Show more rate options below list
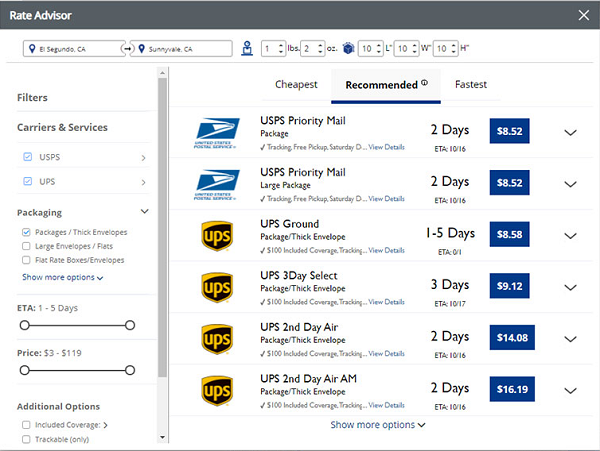600x451 pixels. (x=378, y=425)
